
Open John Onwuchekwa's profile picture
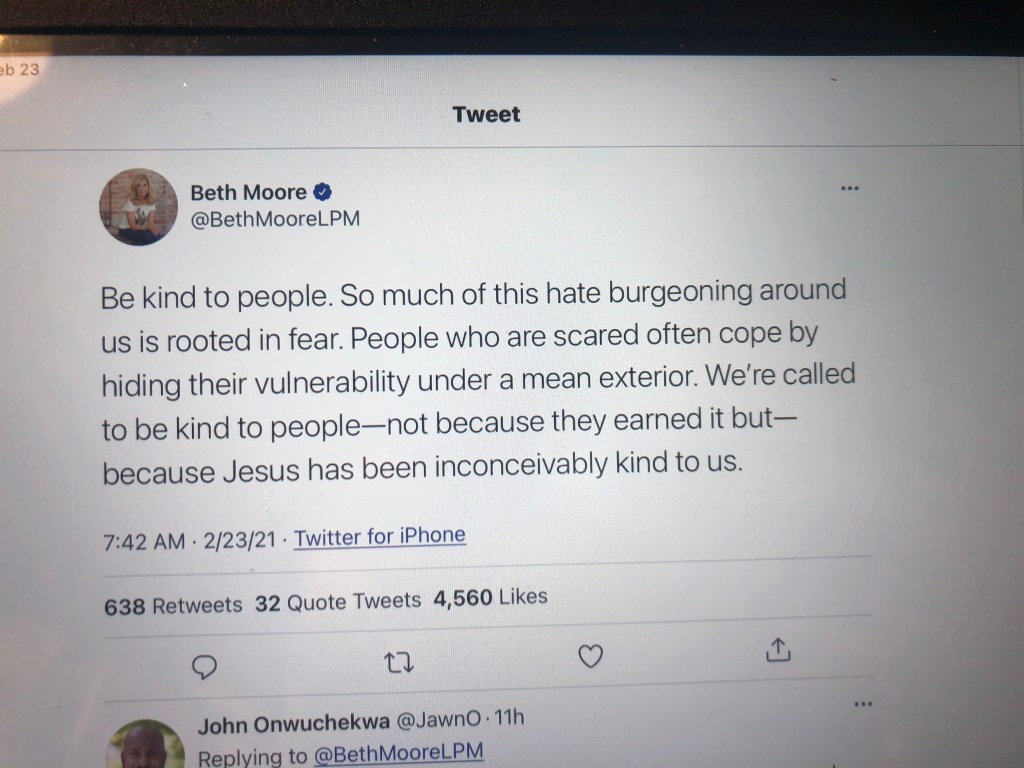tap(145, 744)
